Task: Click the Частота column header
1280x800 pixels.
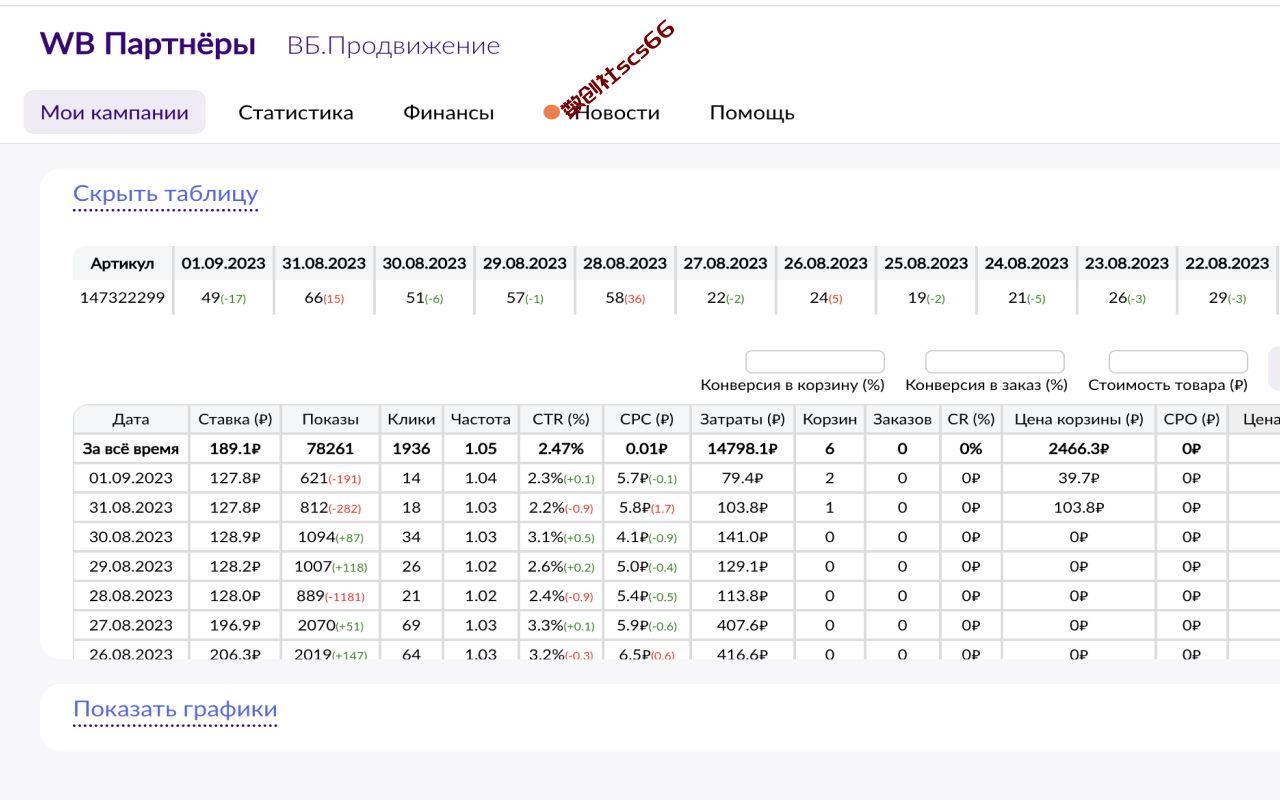Action: click(x=480, y=419)
